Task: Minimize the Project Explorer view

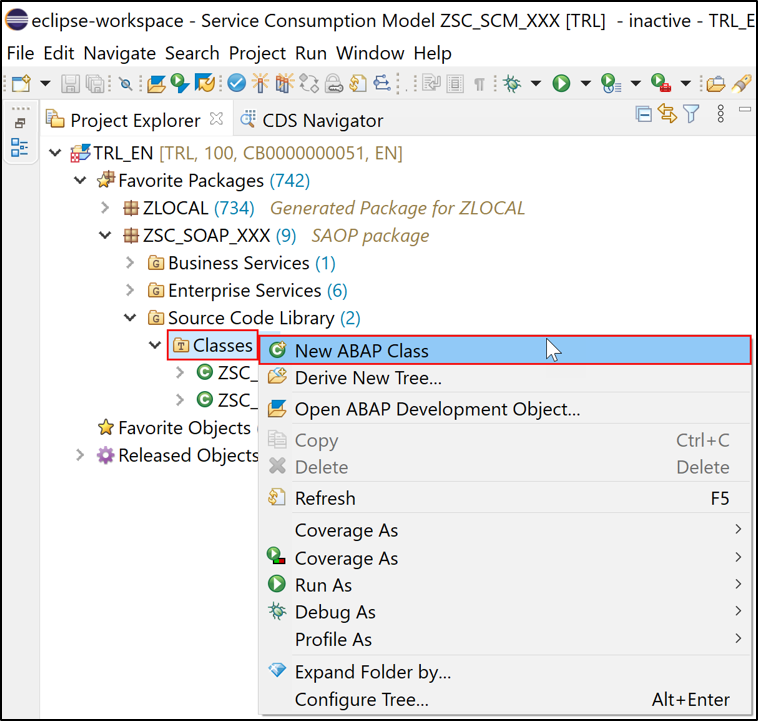Action: [745, 110]
